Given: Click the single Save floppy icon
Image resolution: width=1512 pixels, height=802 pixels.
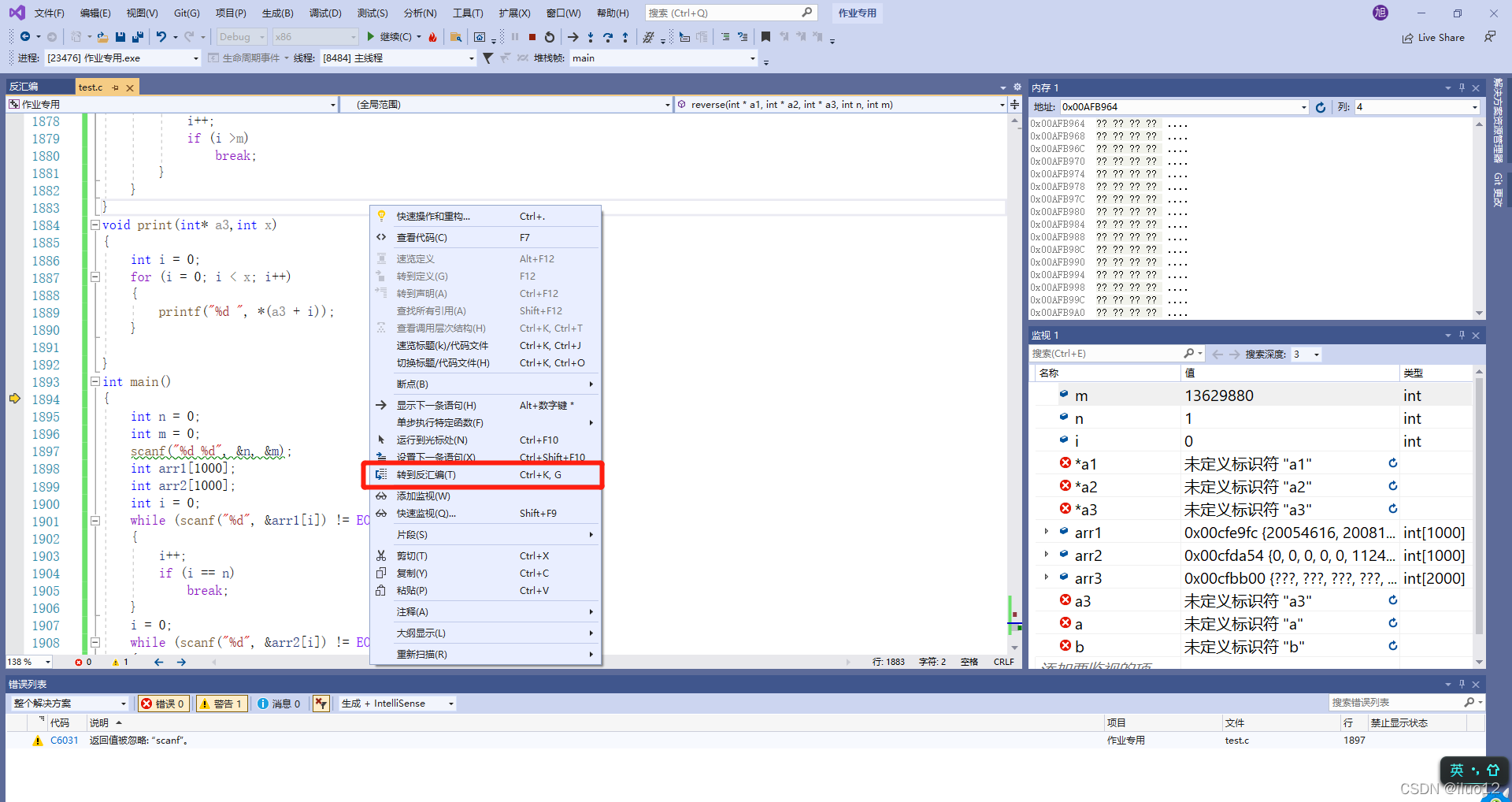Looking at the screenshot, I should coord(120,37).
